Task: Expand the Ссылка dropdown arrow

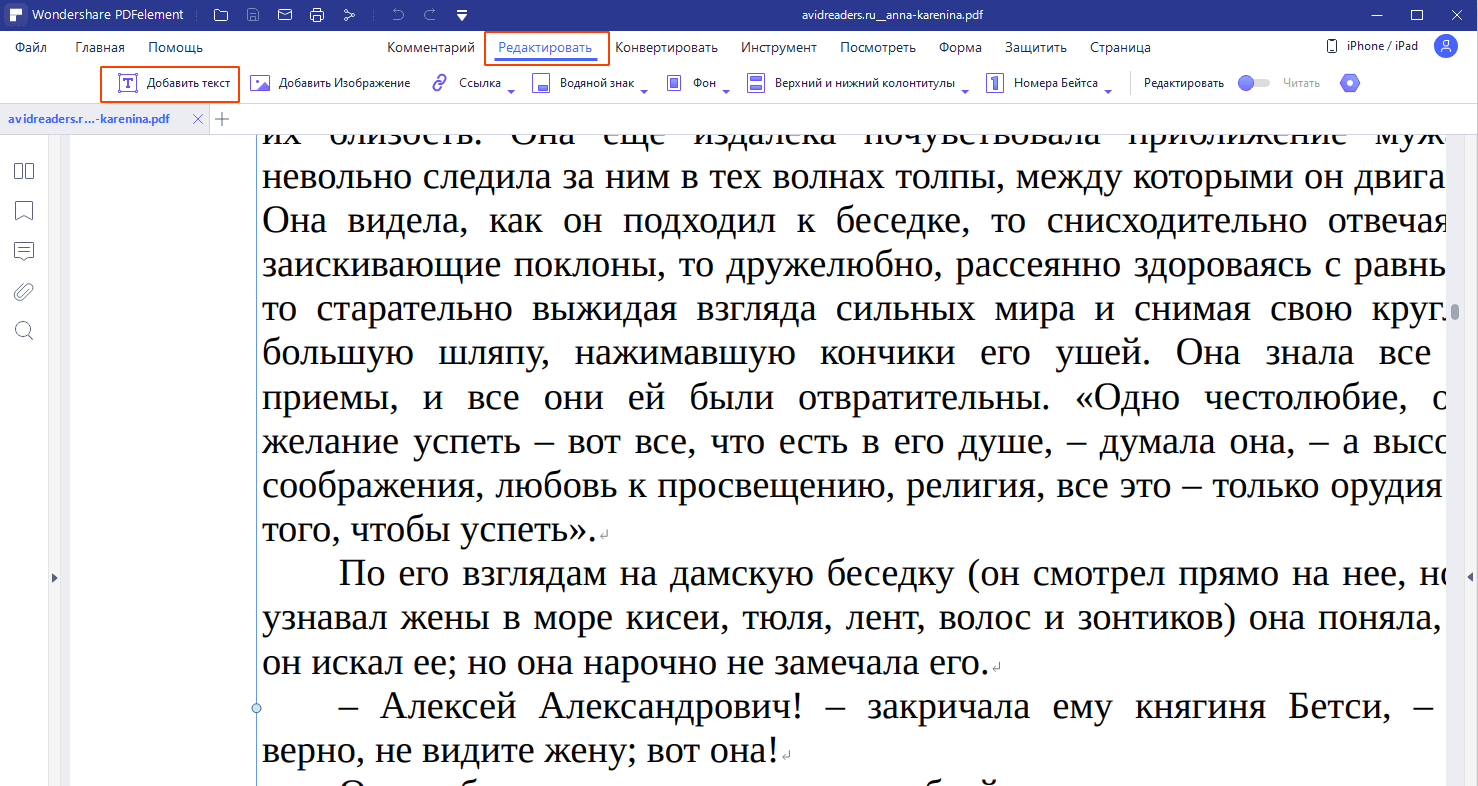Action: coord(511,90)
